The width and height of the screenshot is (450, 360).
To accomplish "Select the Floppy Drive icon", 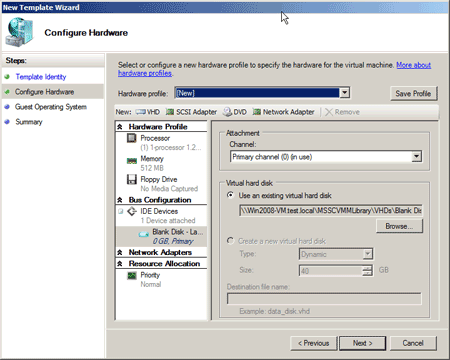I will [x=132, y=179].
